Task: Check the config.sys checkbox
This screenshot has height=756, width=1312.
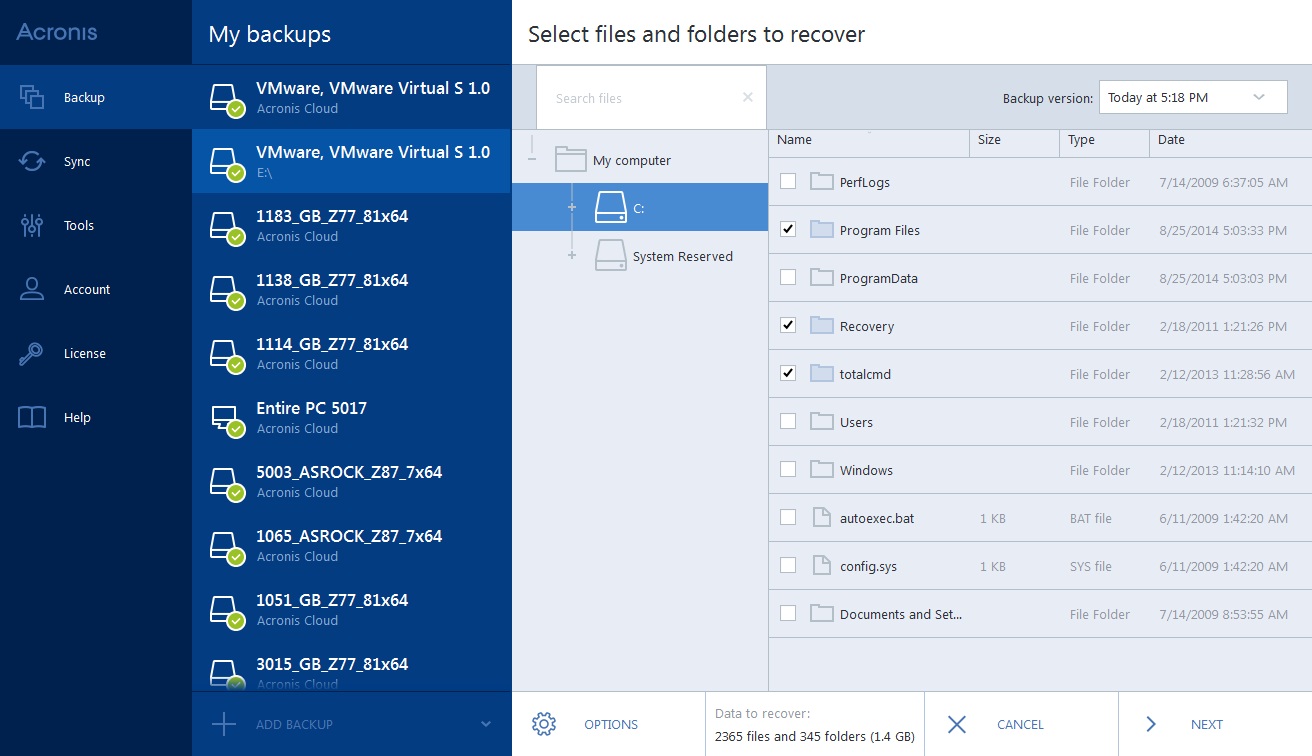Action: click(788, 565)
